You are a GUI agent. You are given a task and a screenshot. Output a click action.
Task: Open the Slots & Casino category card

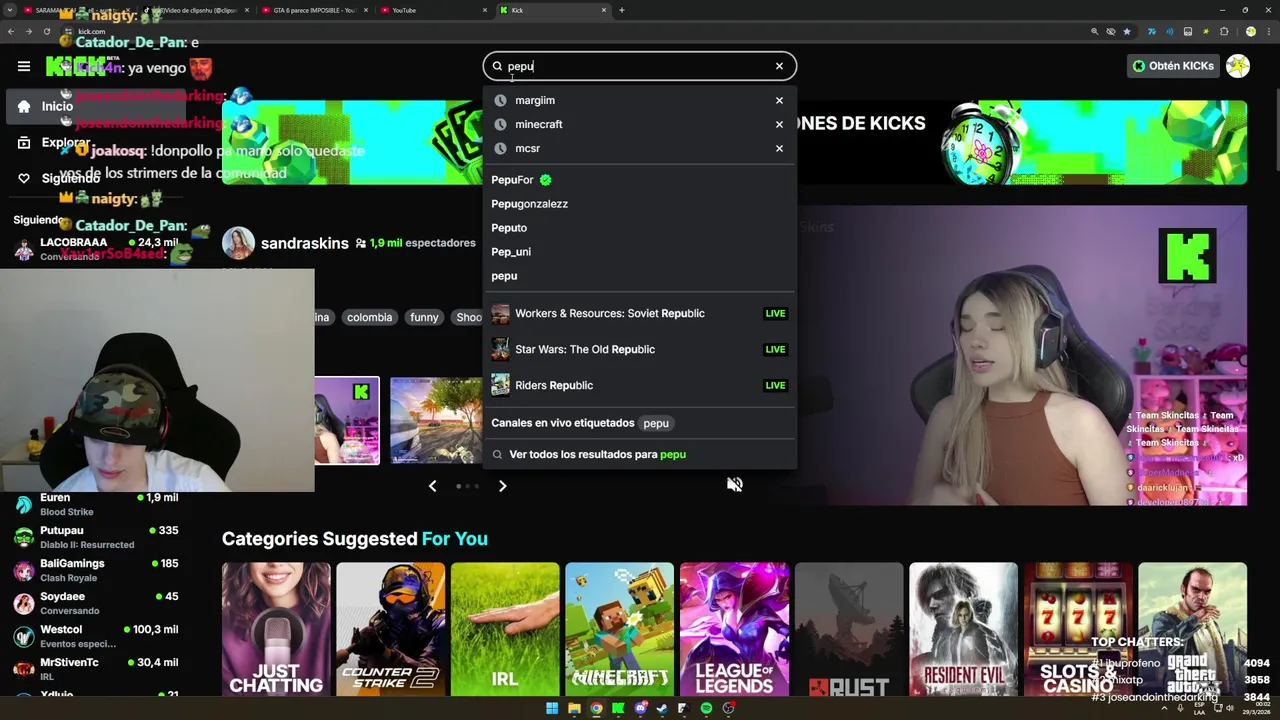(1078, 629)
